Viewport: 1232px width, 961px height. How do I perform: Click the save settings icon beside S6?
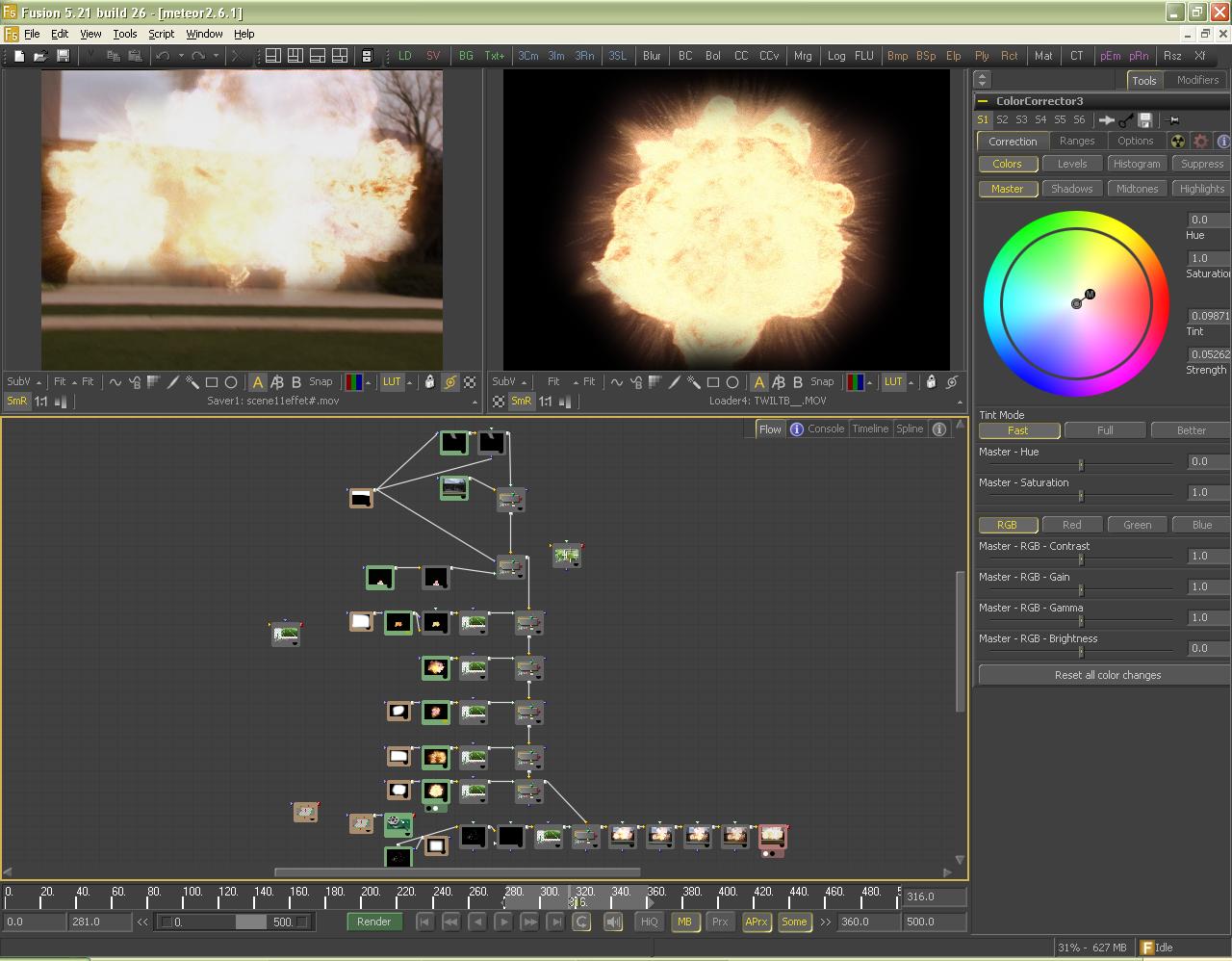point(1144,120)
